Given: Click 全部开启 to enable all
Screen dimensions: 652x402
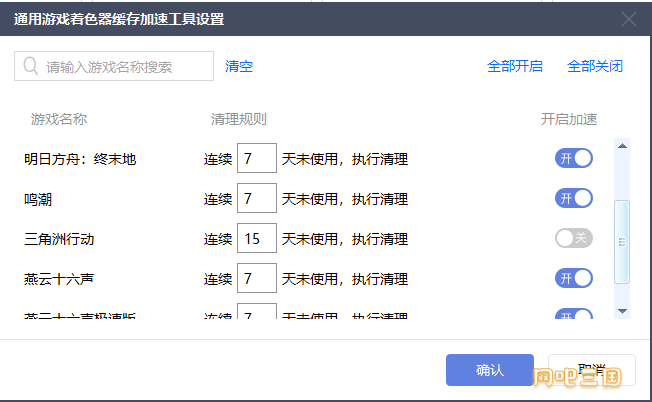Looking at the screenshot, I should [x=515, y=66].
